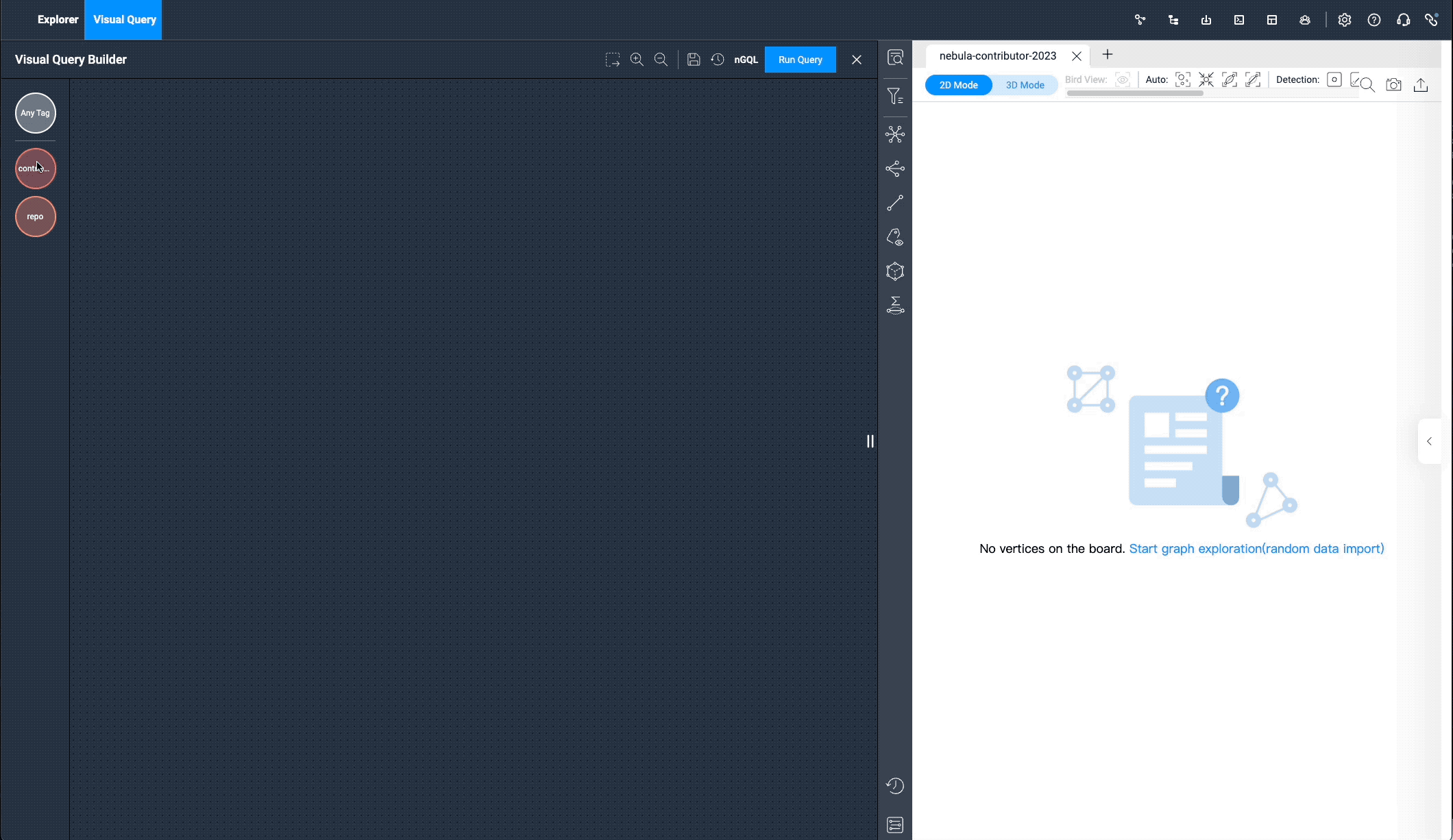Click the horizontal toolbar scrollbar
The height and width of the screenshot is (840, 1453).
point(1135,93)
